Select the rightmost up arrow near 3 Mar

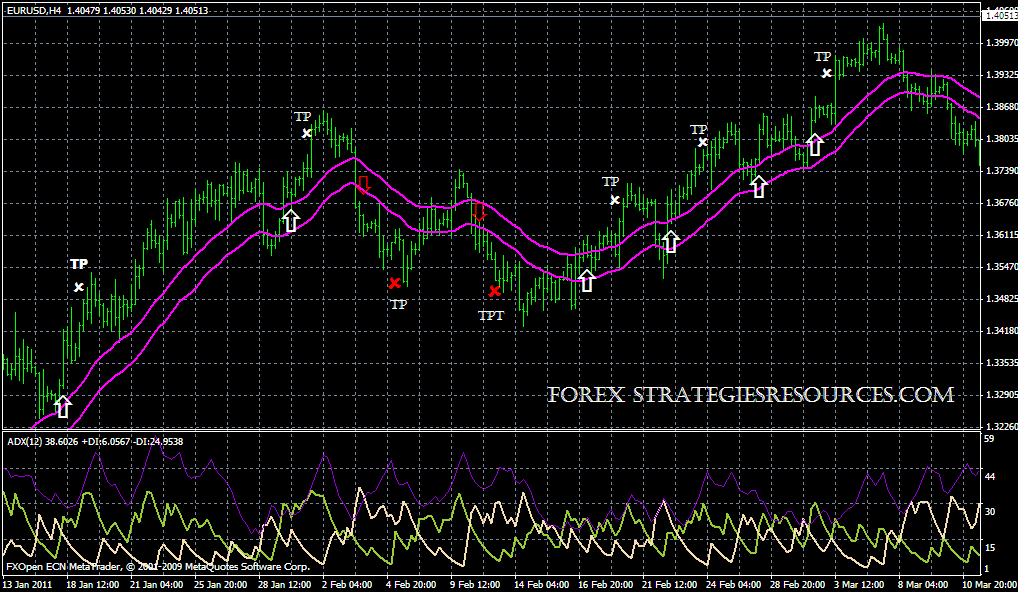click(x=813, y=143)
